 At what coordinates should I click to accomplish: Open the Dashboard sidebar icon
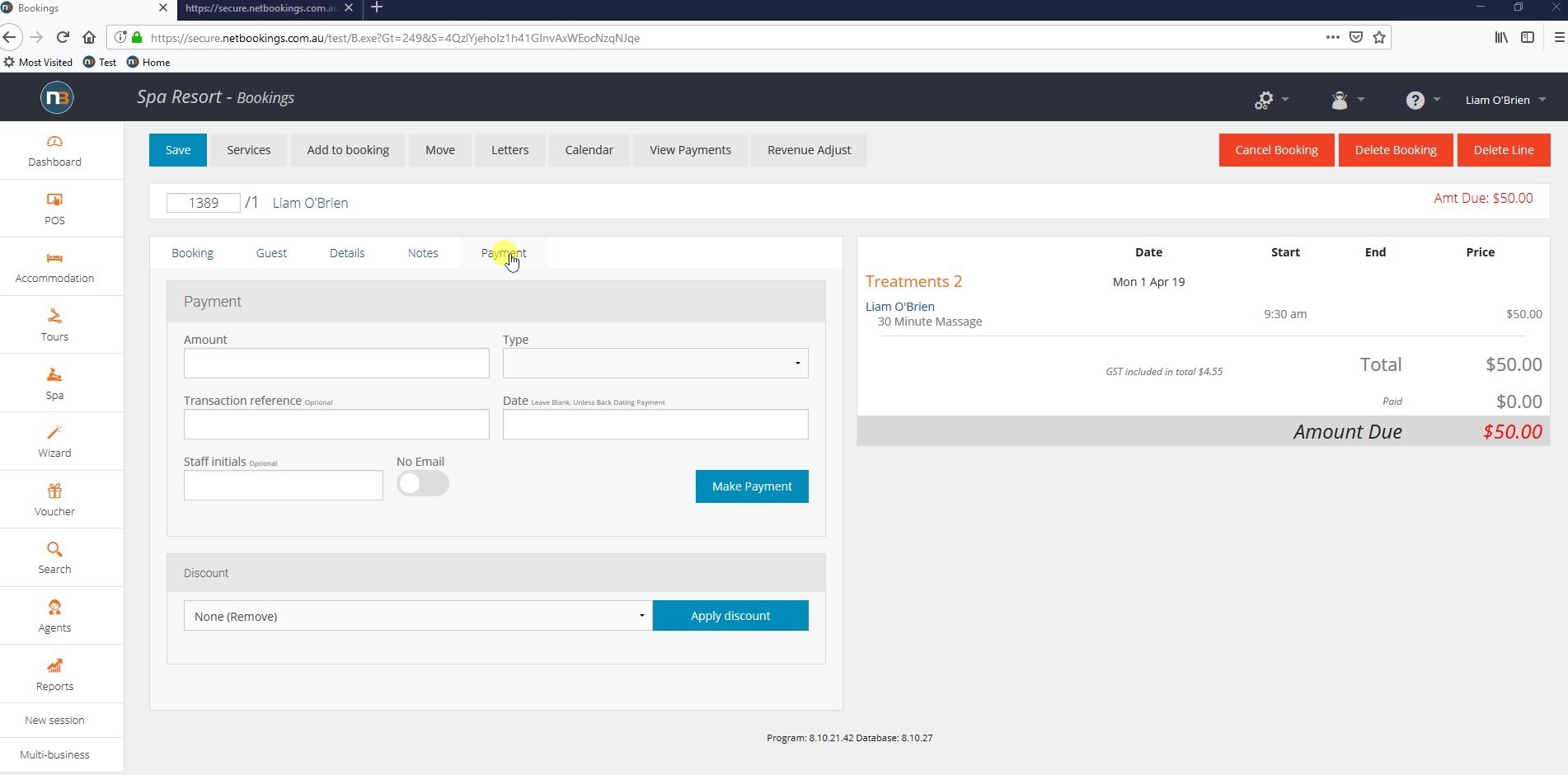[x=54, y=142]
